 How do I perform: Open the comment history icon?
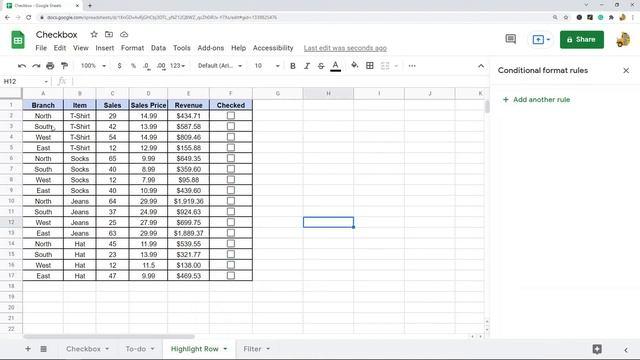[x=511, y=39]
